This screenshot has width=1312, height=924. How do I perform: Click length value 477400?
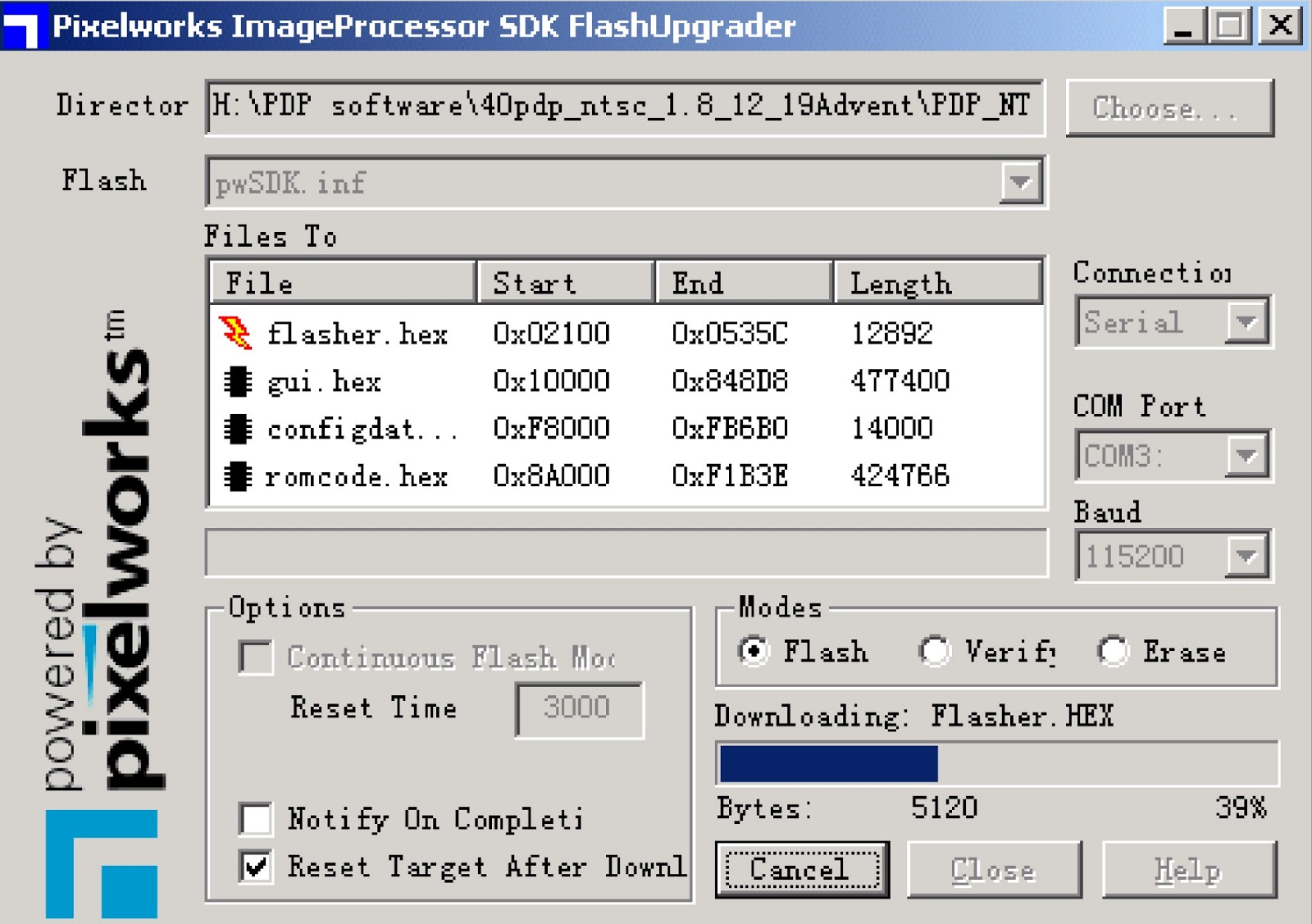[x=900, y=381]
